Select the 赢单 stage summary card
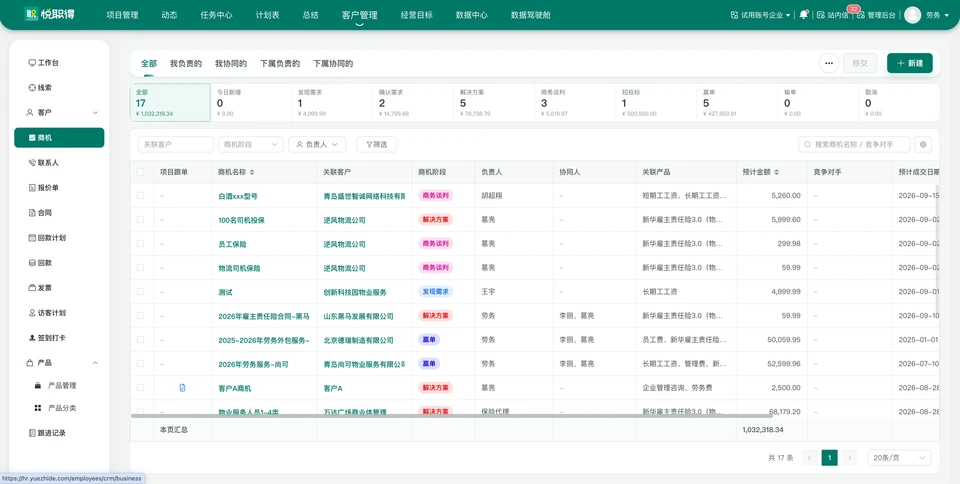The width and height of the screenshot is (960, 484). 737,103
